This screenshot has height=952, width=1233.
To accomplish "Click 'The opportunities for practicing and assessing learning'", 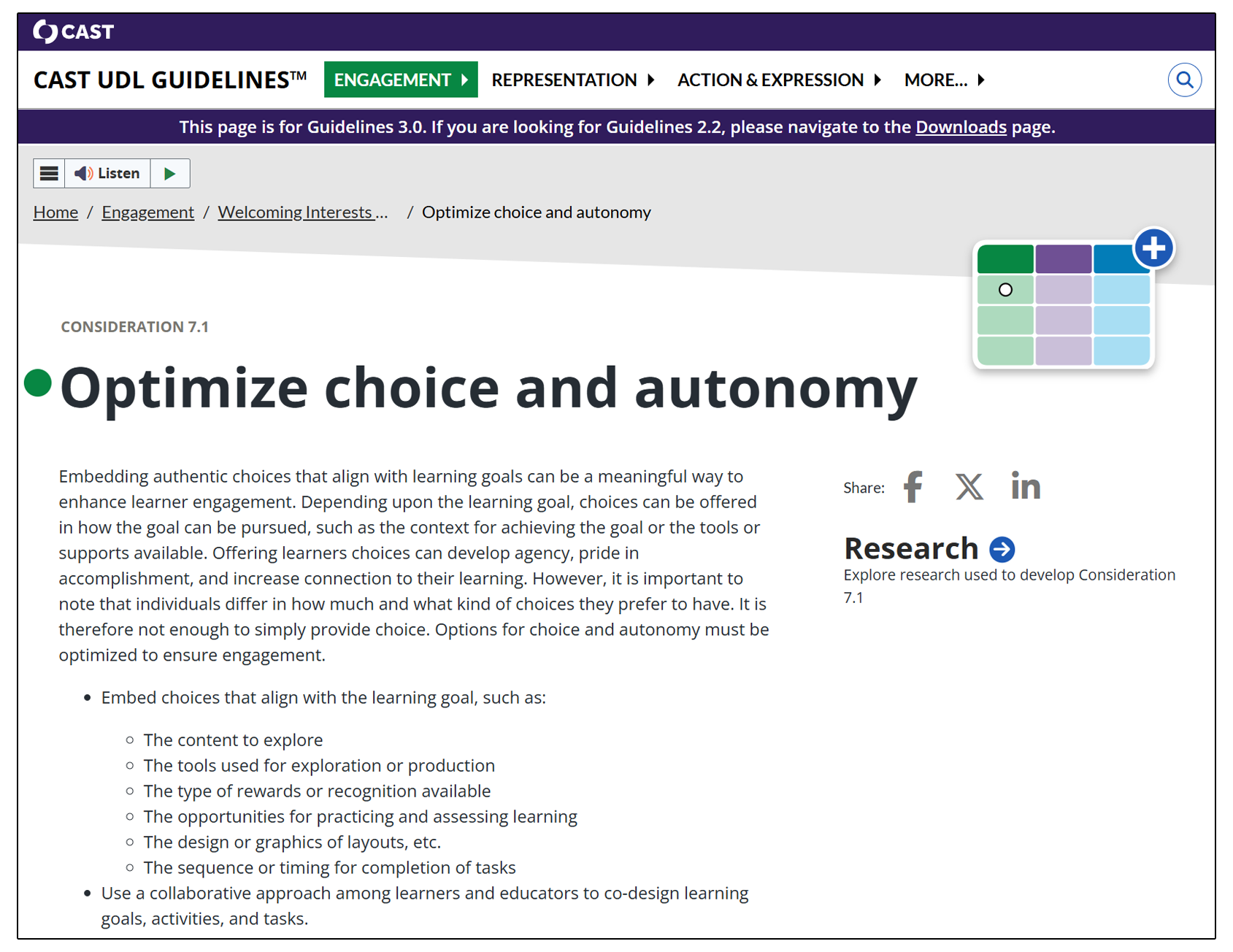I will 360,817.
